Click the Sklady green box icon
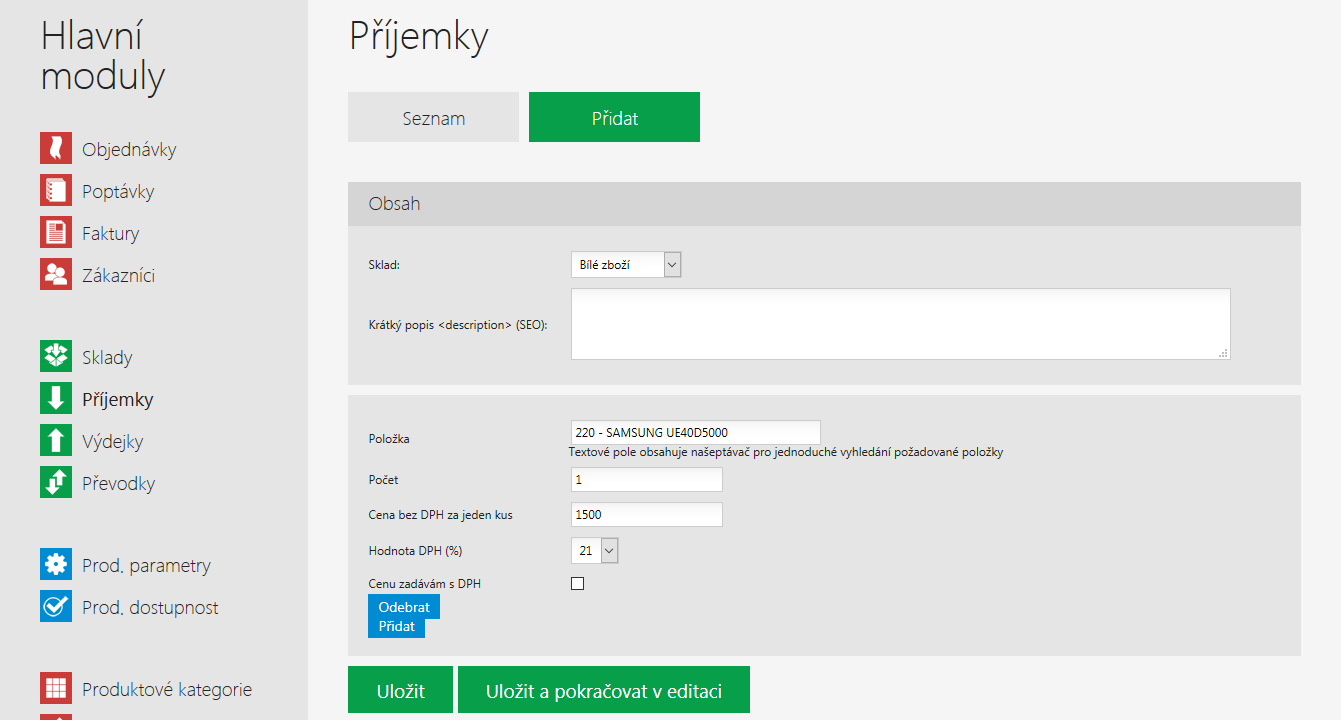Image resolution: width=1341 pixels, height=720 pixels. pos(56,356)
